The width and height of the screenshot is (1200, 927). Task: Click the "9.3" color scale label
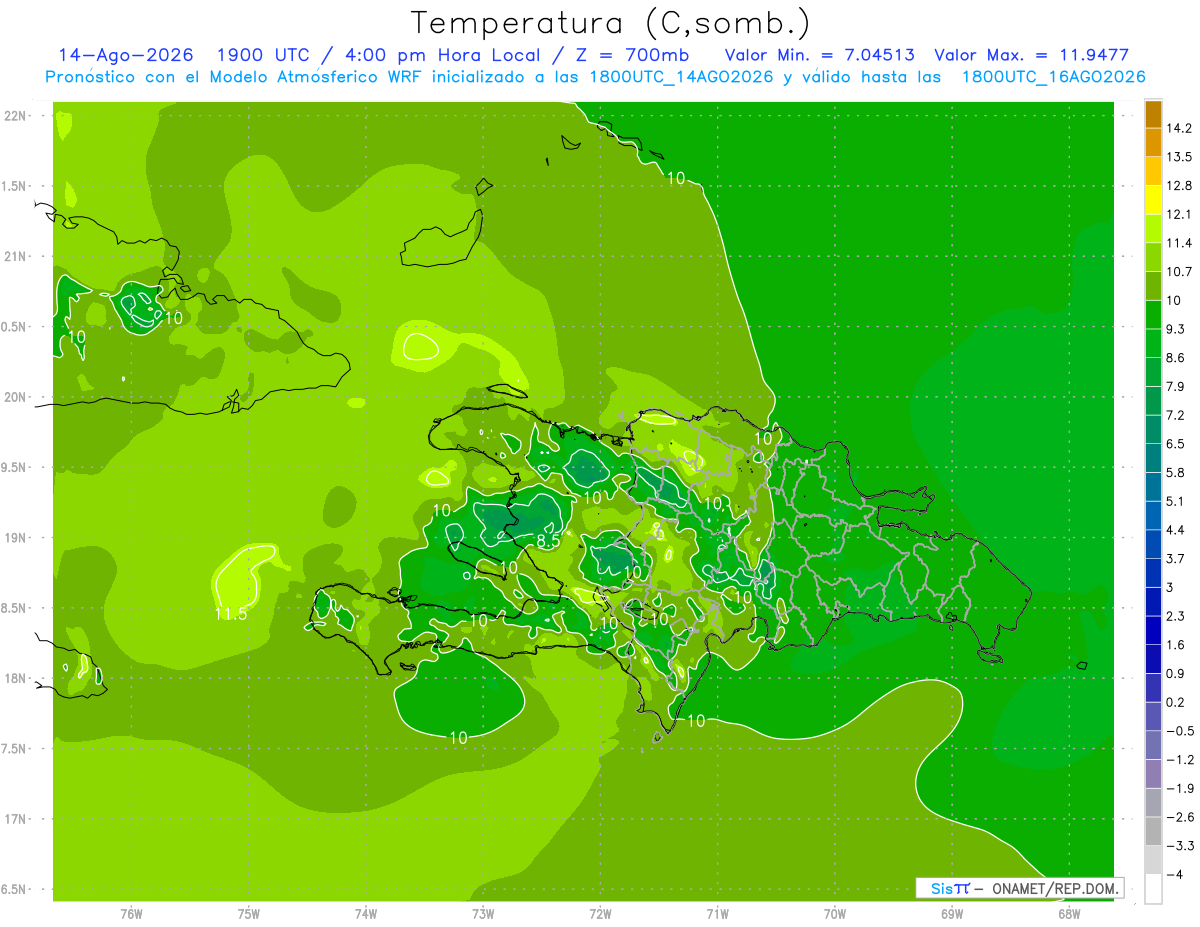[x=1177, y=329]
